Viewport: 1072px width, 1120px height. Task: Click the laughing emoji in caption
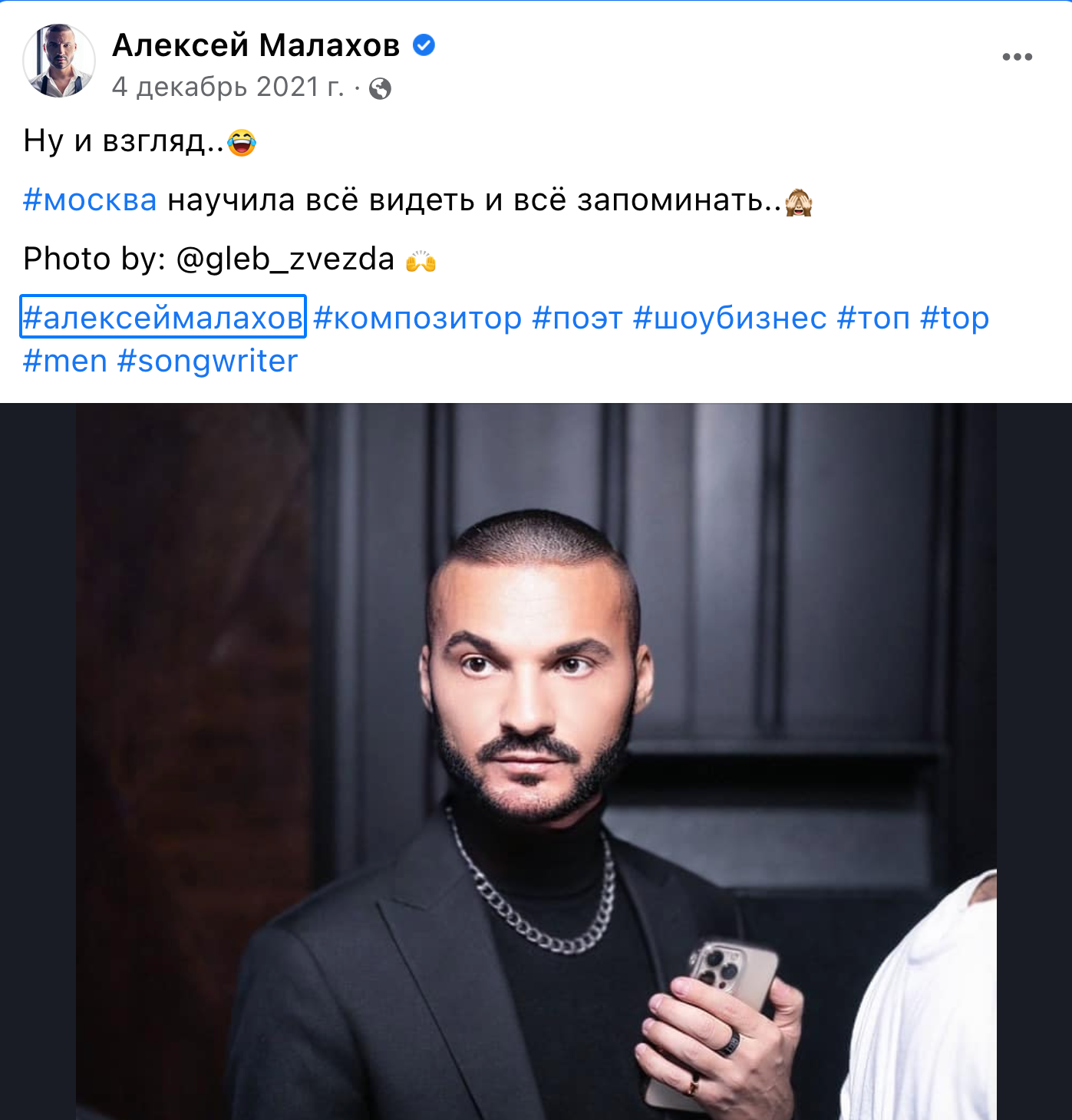pyautogui.click(x=242, y=142)
